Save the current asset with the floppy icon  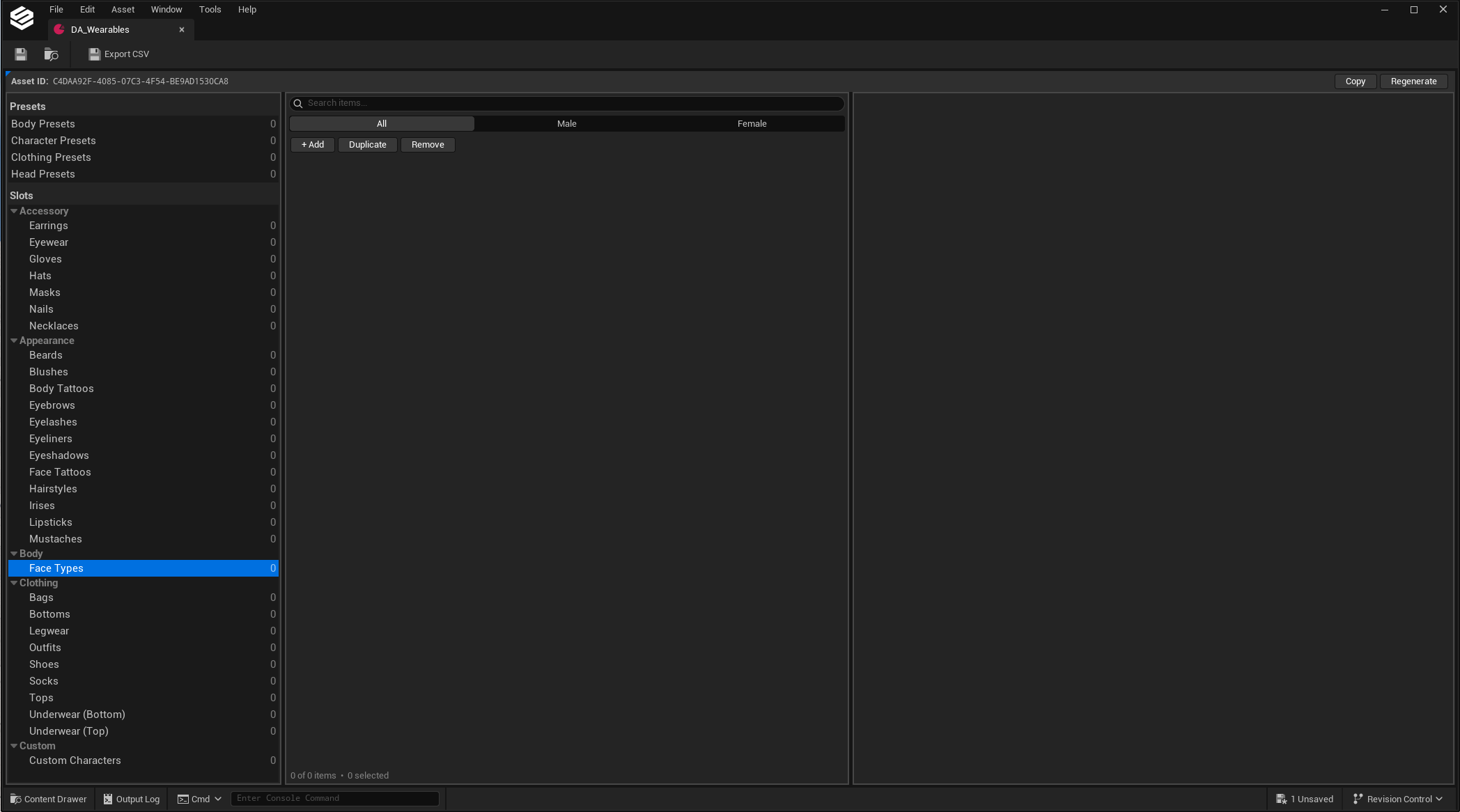(21, 54)
